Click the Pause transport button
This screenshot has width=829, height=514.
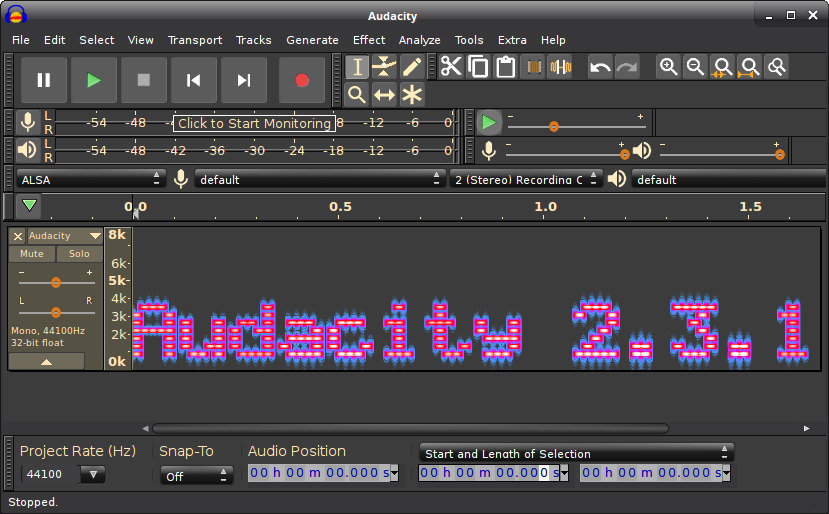[x=44, y=80]
